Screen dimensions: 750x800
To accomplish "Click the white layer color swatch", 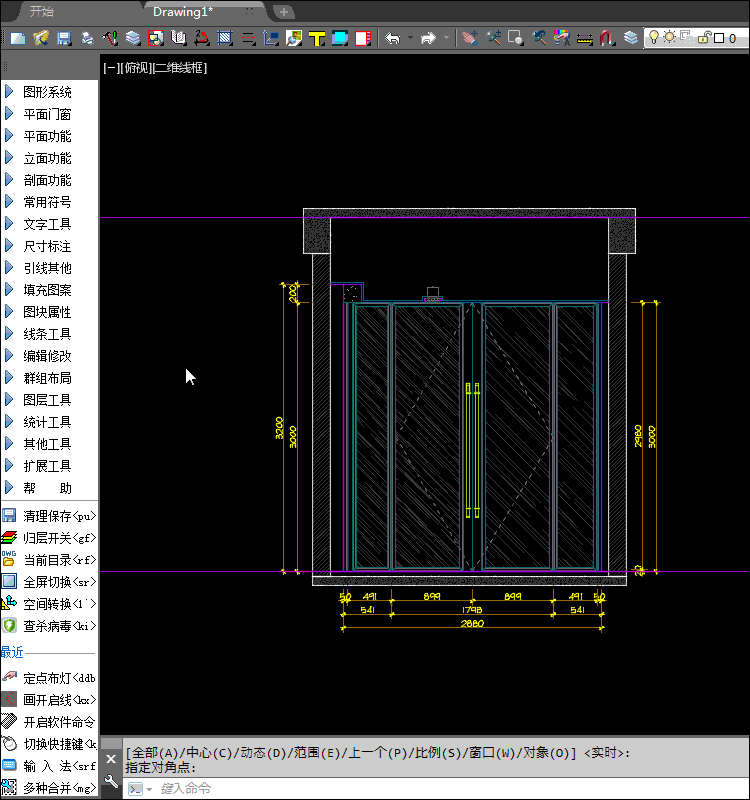I will coord(719,38).
